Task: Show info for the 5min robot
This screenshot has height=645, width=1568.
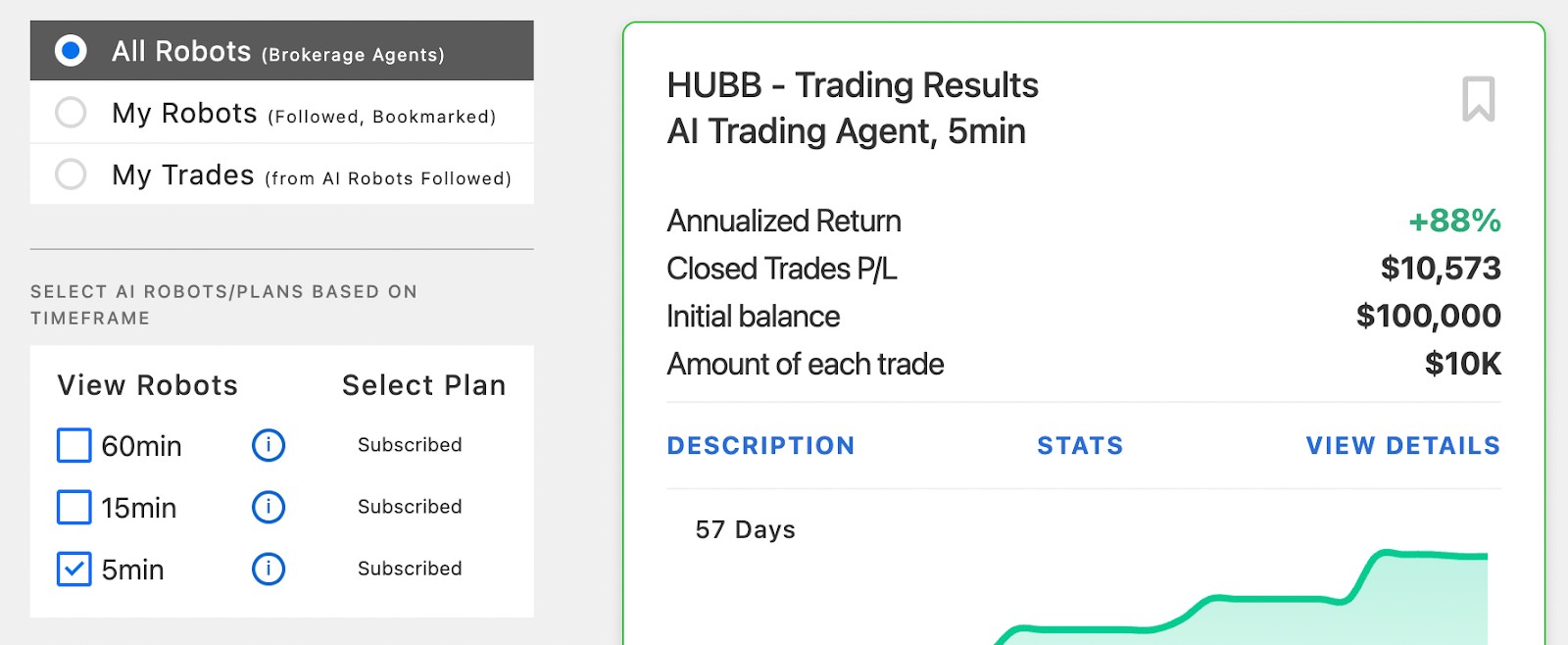Action: click(x=269, y=569)
